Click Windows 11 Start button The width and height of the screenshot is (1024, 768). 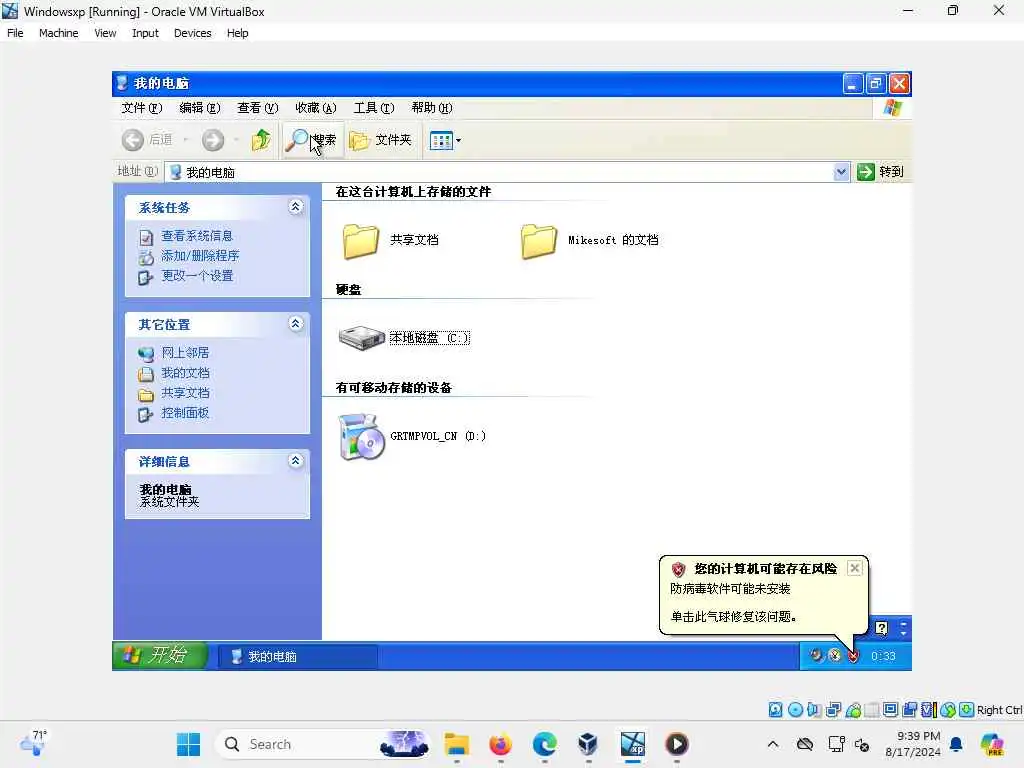tap(188, 744)
